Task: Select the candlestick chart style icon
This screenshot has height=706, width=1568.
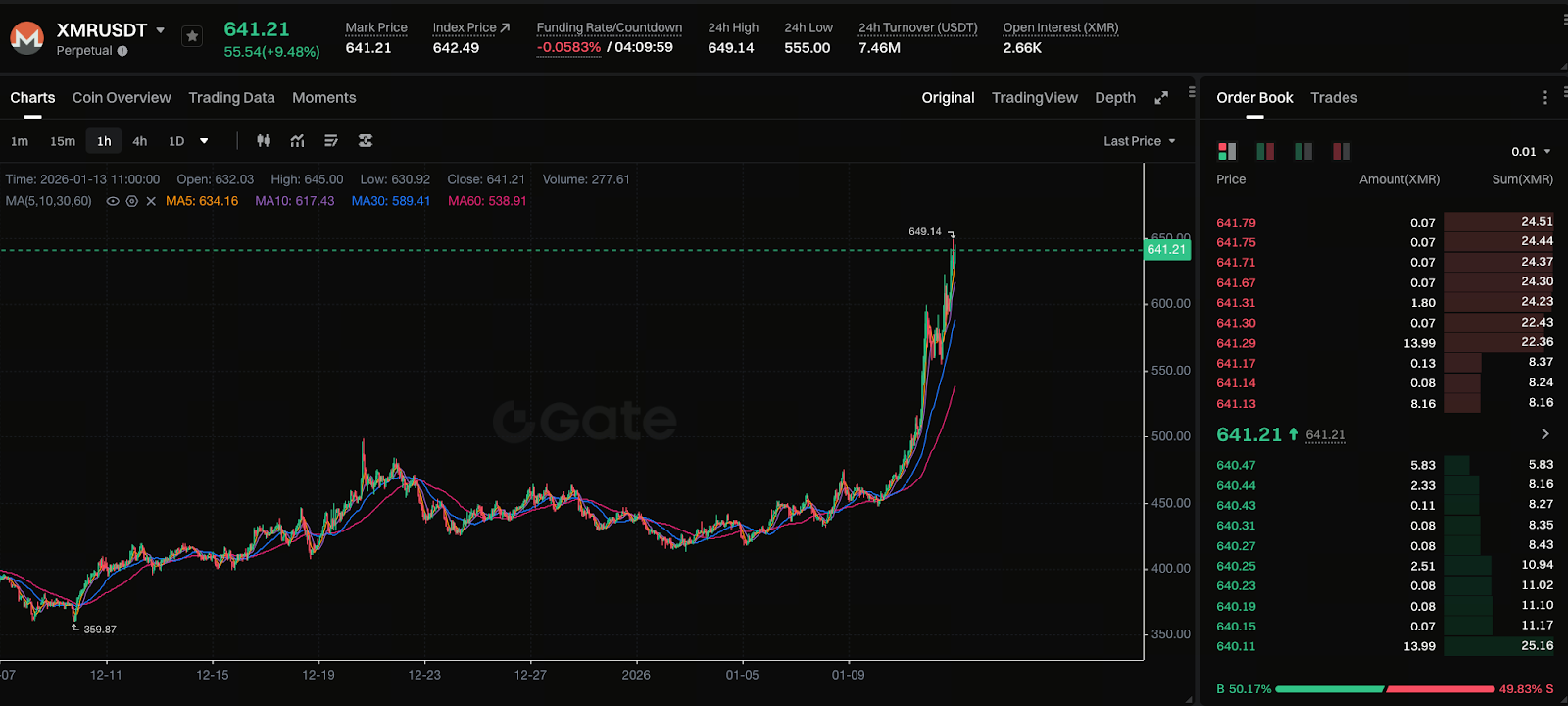Action: (264, 141)
